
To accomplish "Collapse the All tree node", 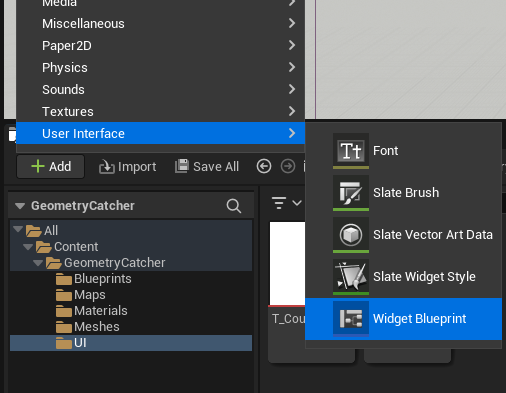I will tap(18, 229).
